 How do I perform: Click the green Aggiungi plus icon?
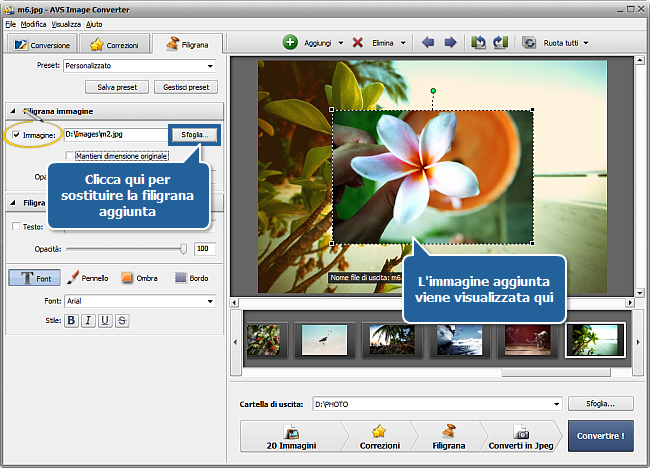tap(290, 43)
